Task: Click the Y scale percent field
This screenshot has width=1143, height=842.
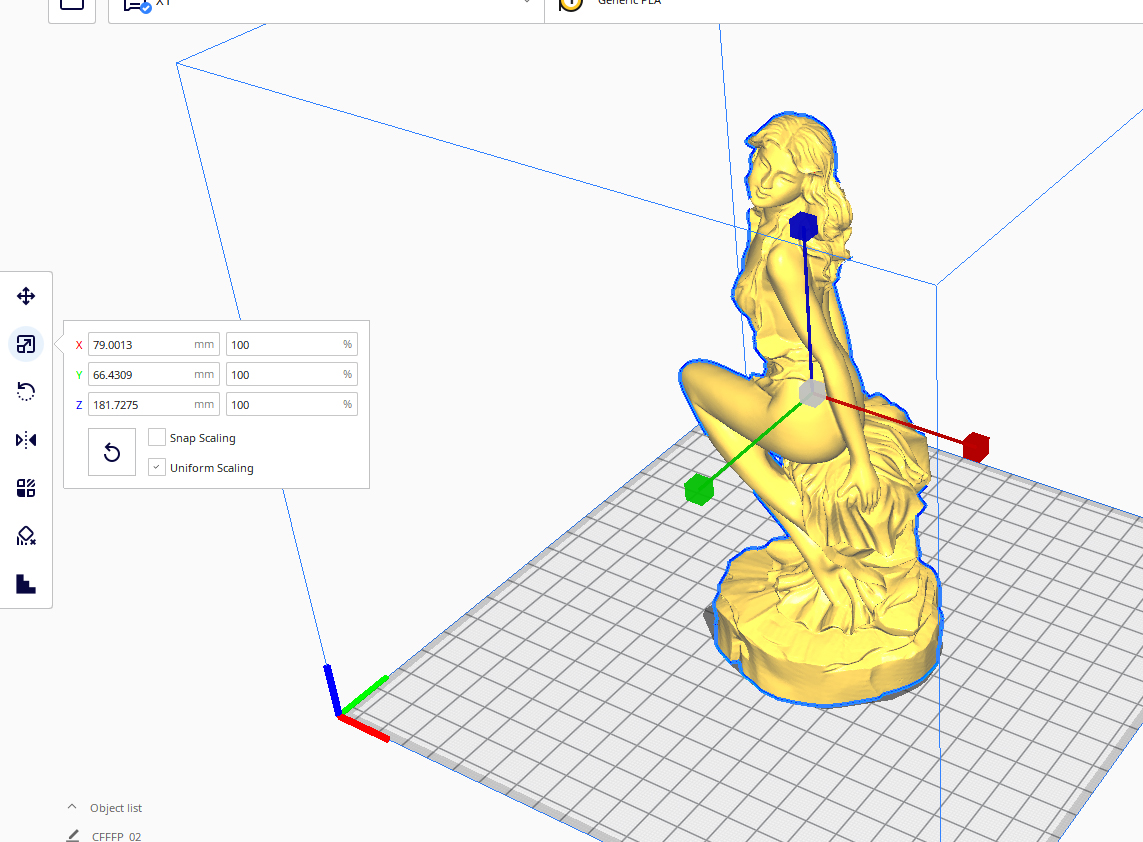Action: [x=292, y=374]
